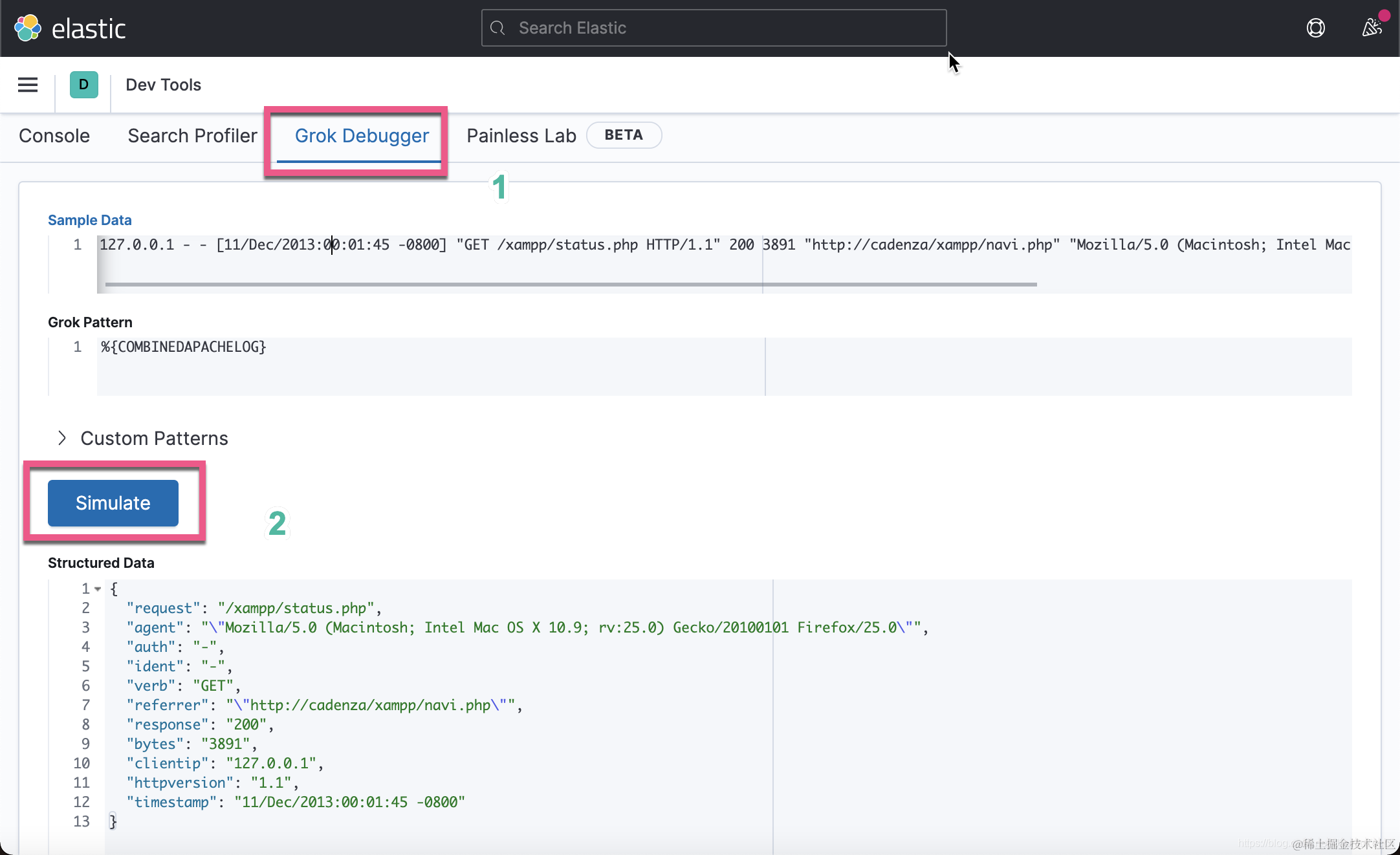Open the hamburger navigation menu
This screenshot has width=1400, height=855.
28,85
